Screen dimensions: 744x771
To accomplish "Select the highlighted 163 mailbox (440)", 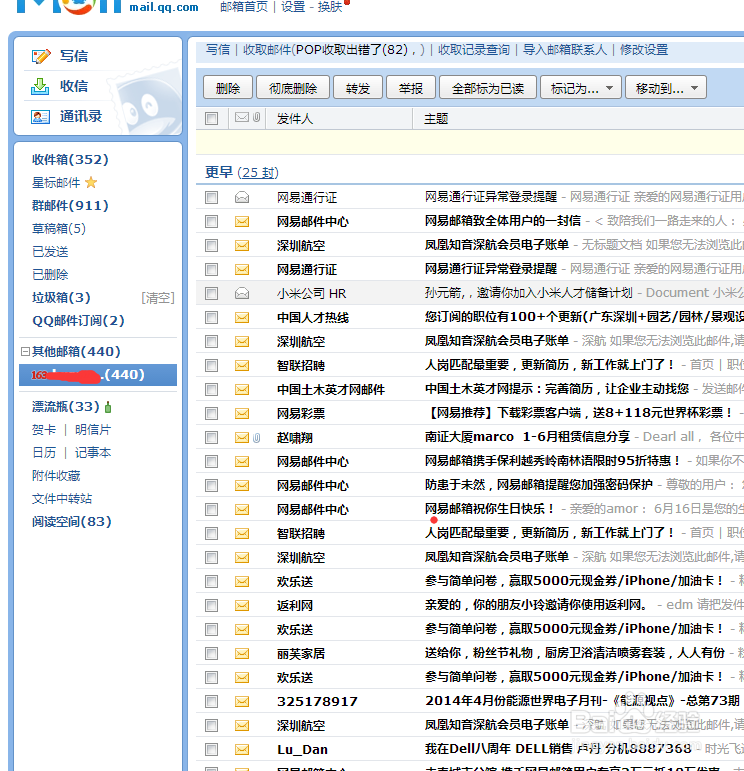I will pos(98,375).
